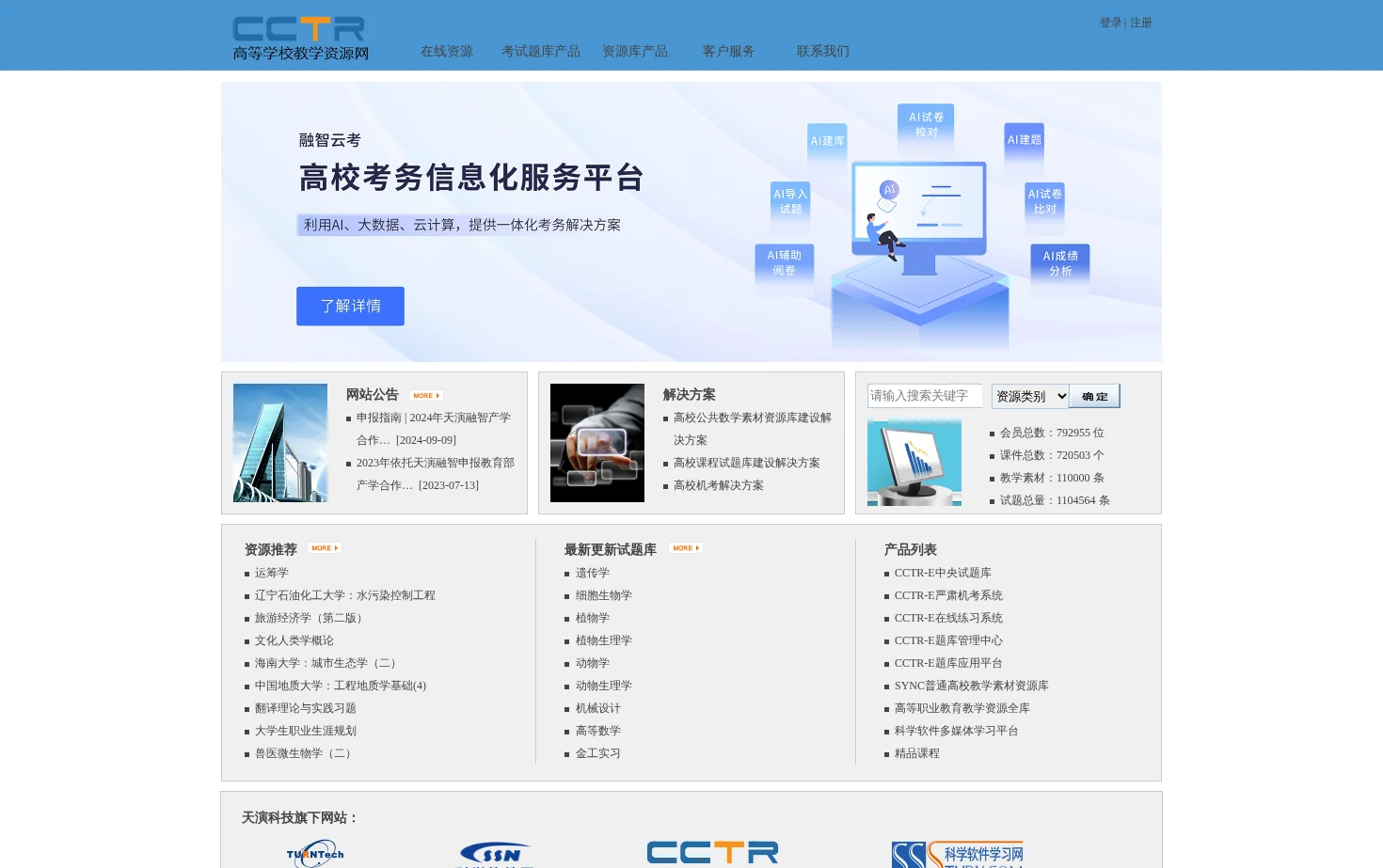This screenshot has width=1383, height=868.
Task: Open the 考试题库产品 nav item
Action: tap(541, 52)
